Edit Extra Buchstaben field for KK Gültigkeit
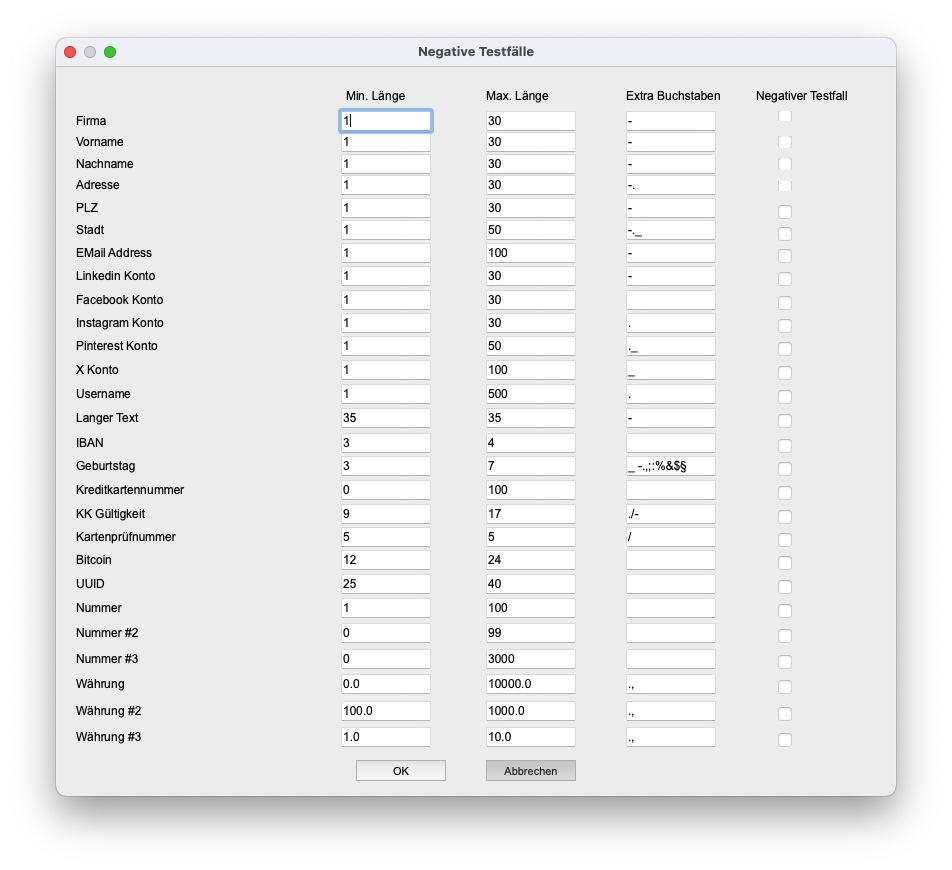Viewport: 952px width, 870px height. click(670, 514)
